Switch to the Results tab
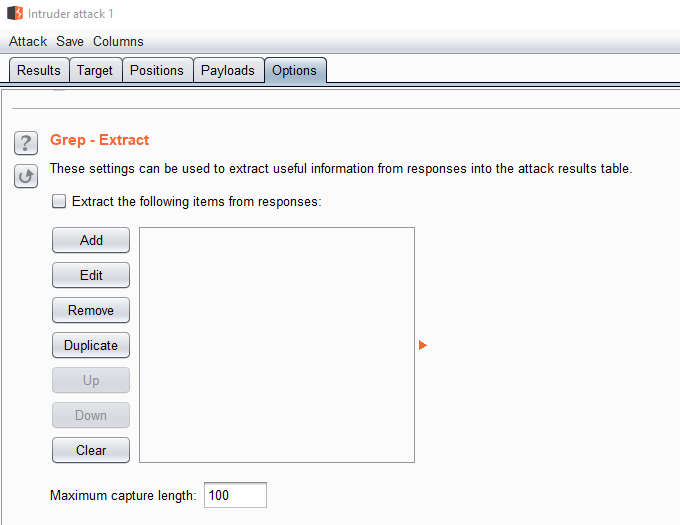680x525 pixels. point(39,70)
